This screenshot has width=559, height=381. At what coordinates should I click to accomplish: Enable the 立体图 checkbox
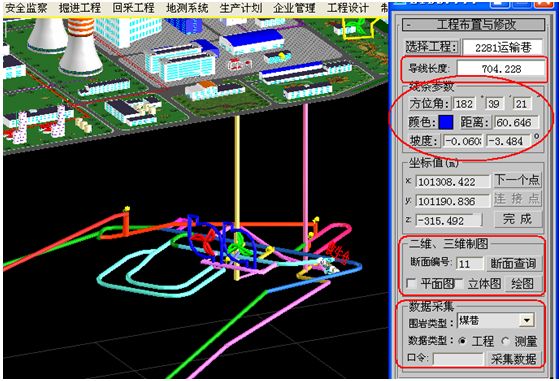coord(460,284)
